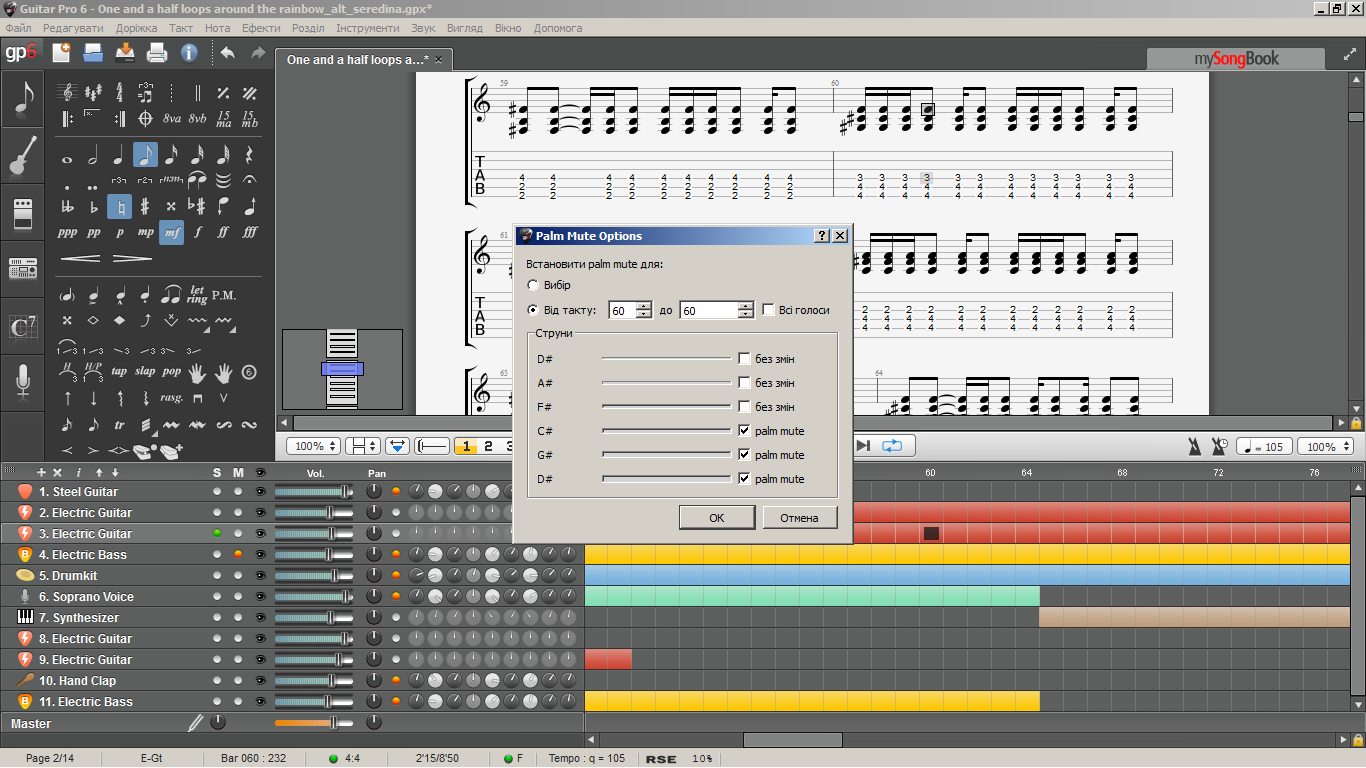This screenshot has width=1366, height=768.
Task: Open the Ефекти menu
Action: (261, 28)
